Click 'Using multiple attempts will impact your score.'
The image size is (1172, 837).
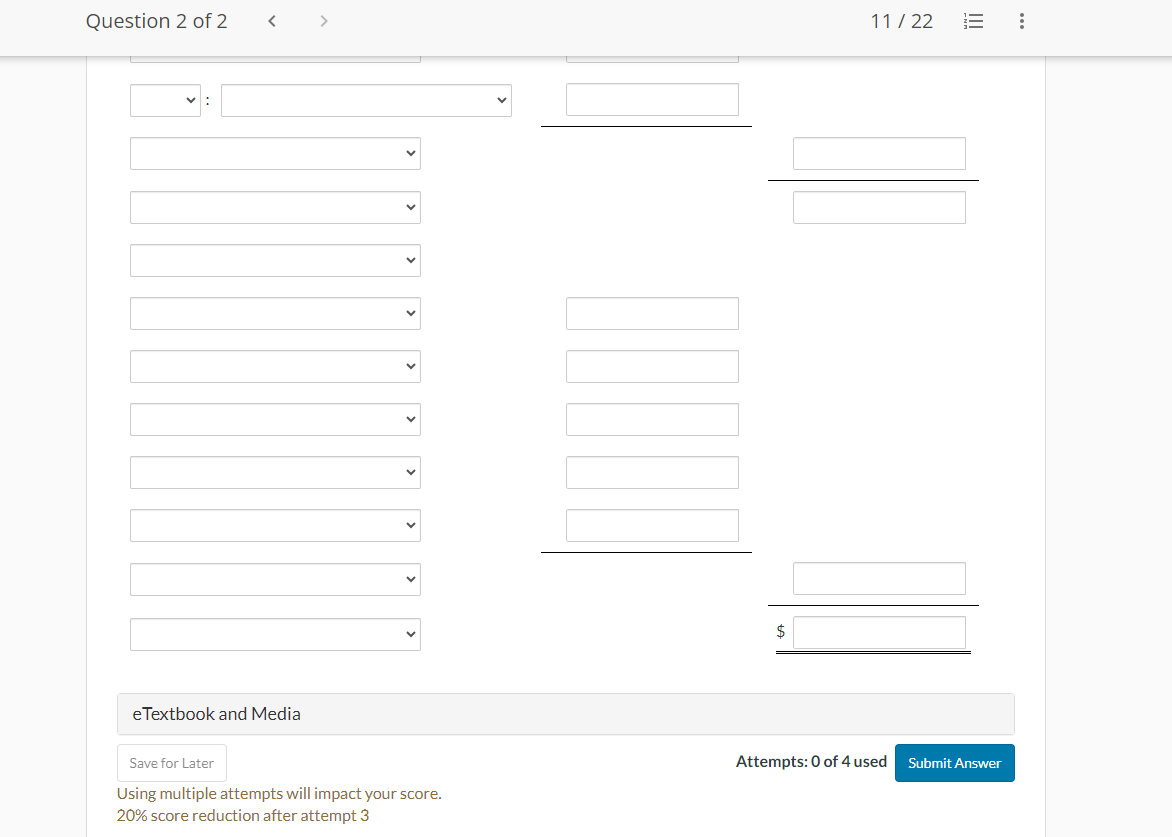click(279, 794)
